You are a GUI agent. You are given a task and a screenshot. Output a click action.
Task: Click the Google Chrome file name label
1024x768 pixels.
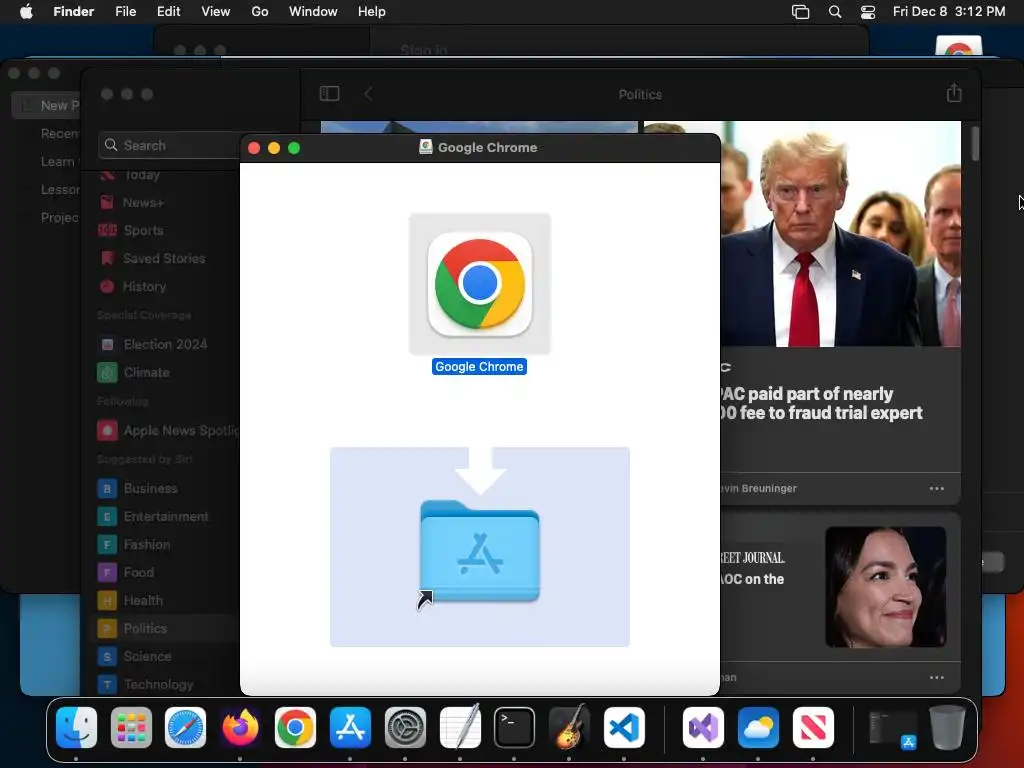(x=479, y=366)
